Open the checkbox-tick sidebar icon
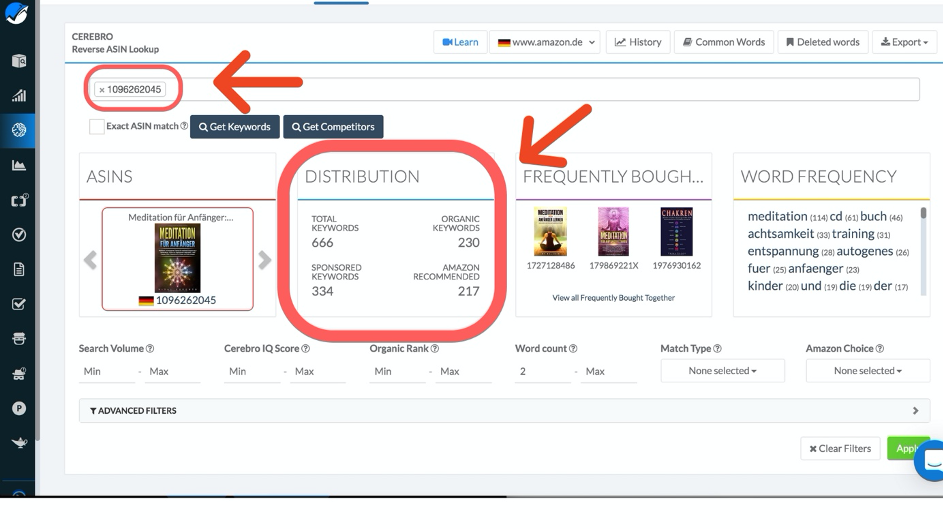943x529 pixels. pos(19,304)
